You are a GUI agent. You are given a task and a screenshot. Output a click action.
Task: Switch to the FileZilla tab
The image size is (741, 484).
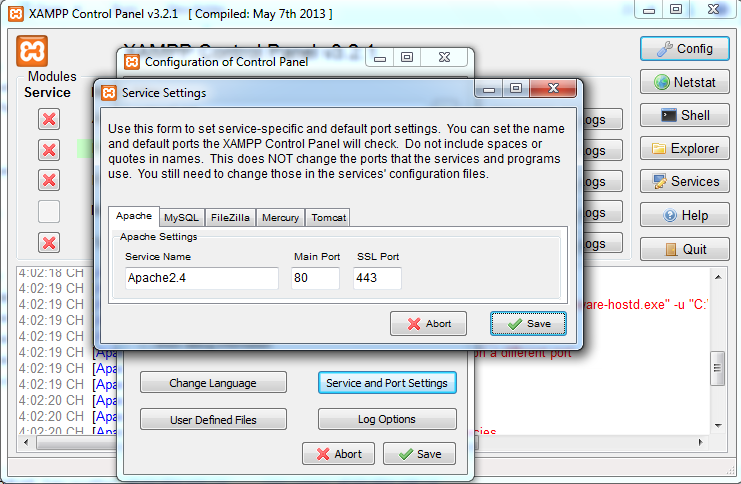(230, 217)
